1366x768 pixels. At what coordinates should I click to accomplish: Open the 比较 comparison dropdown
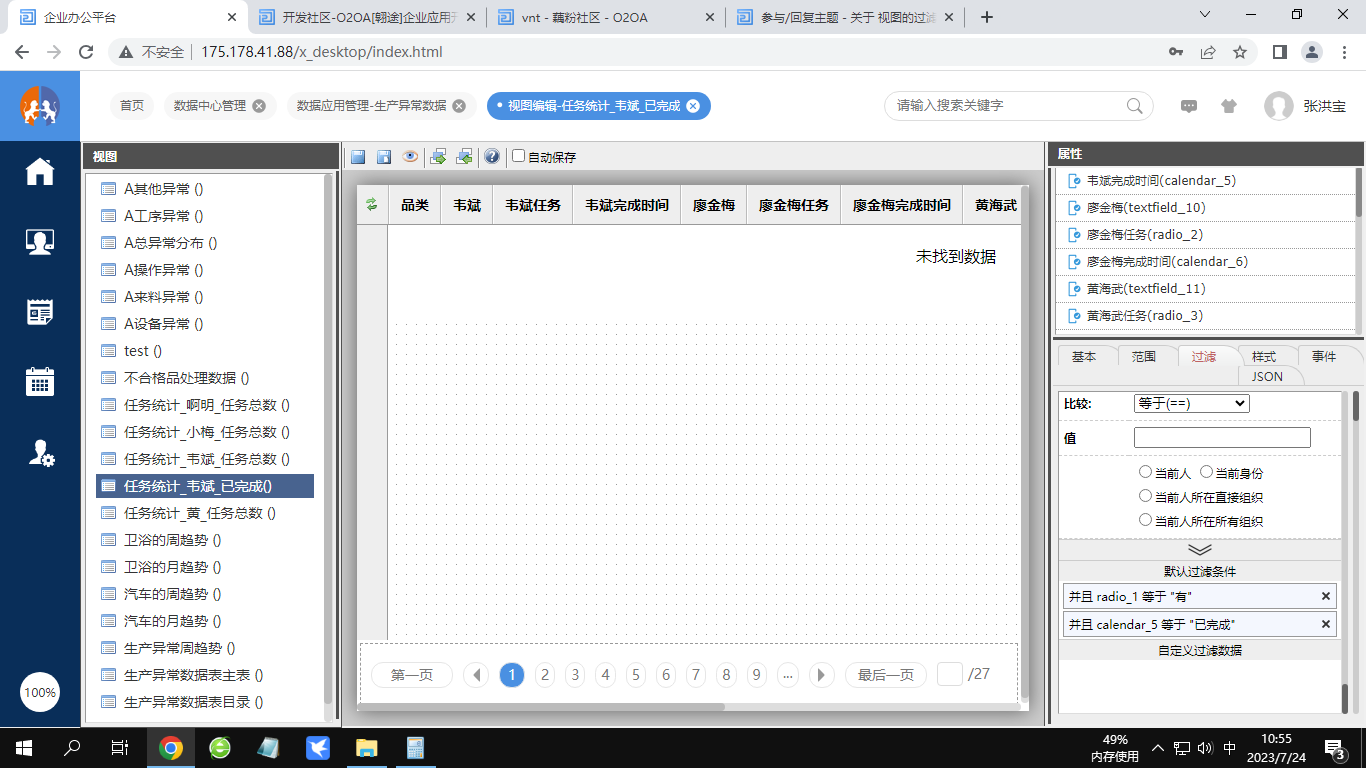coord(1191,403)
